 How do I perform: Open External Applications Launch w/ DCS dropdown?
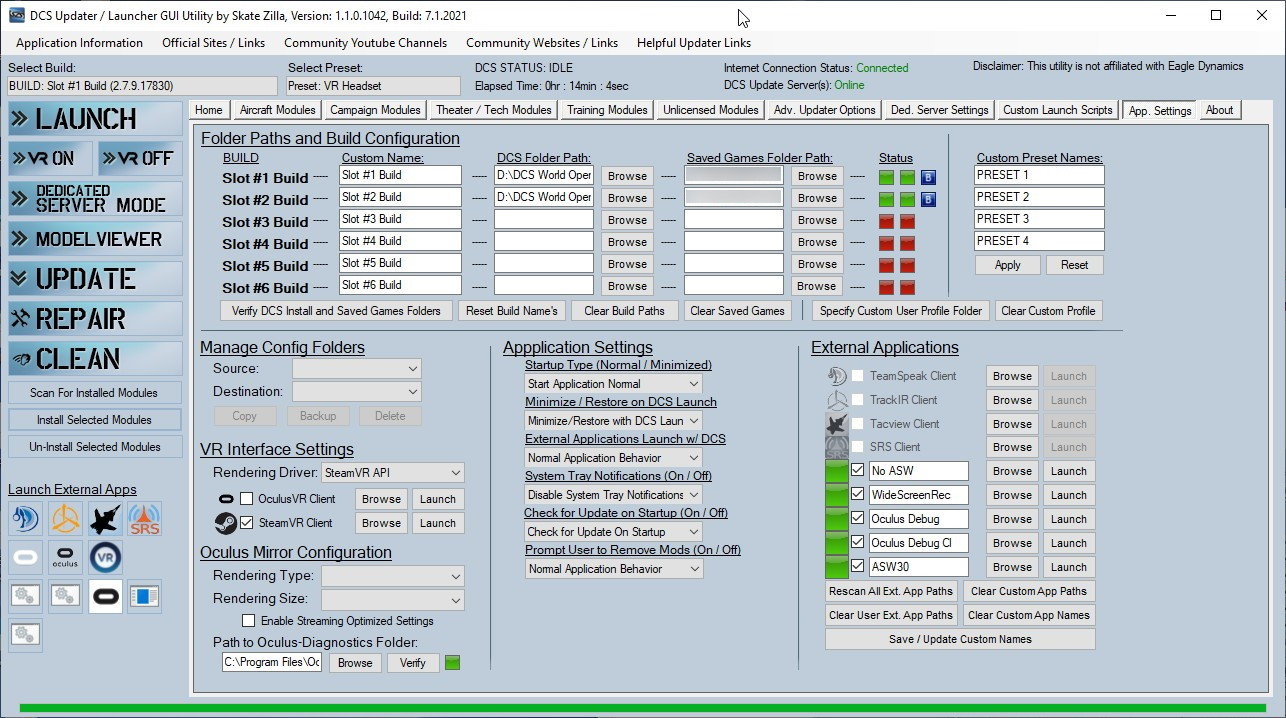tap(614, 458)
